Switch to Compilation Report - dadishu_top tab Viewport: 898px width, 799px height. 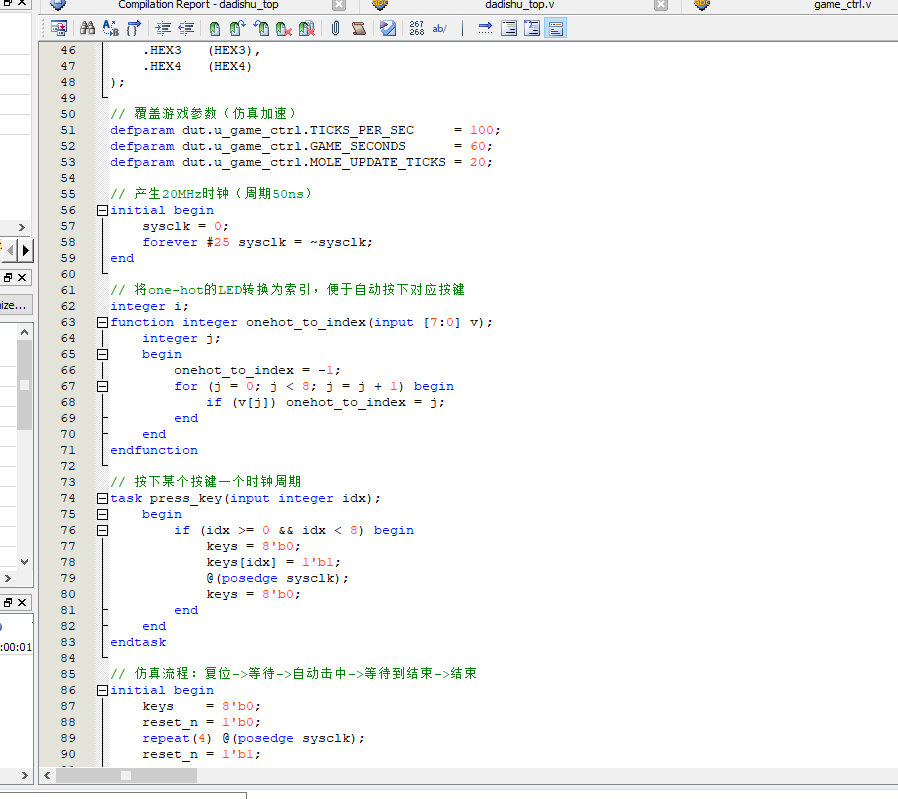point(198,5)
